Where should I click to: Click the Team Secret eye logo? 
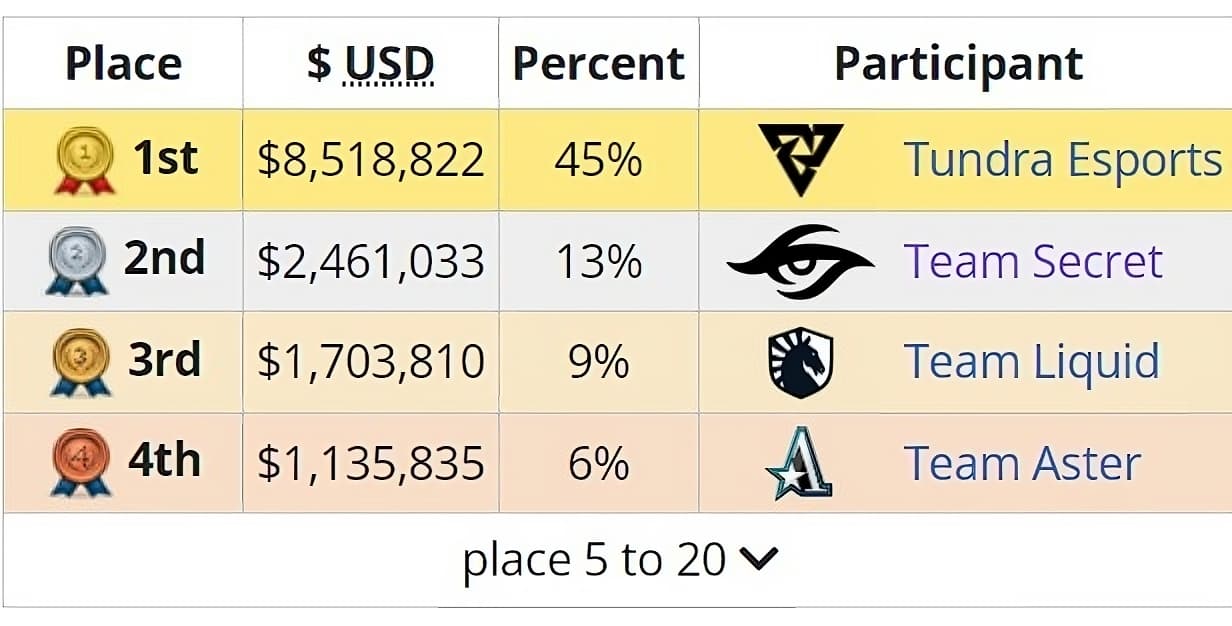pyautogui.click(x=800, y=261)
